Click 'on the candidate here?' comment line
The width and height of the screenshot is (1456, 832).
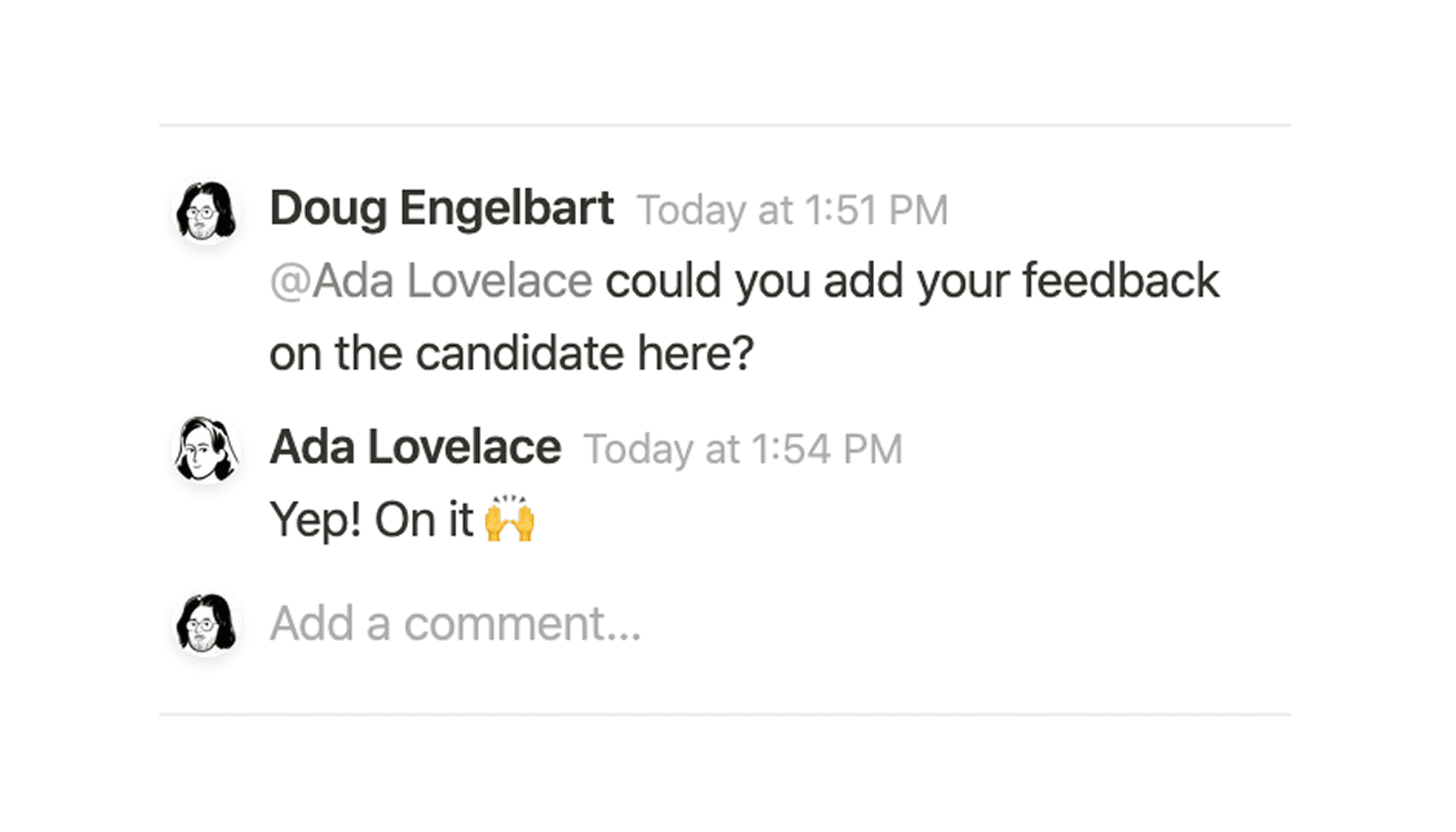(512, 354)
